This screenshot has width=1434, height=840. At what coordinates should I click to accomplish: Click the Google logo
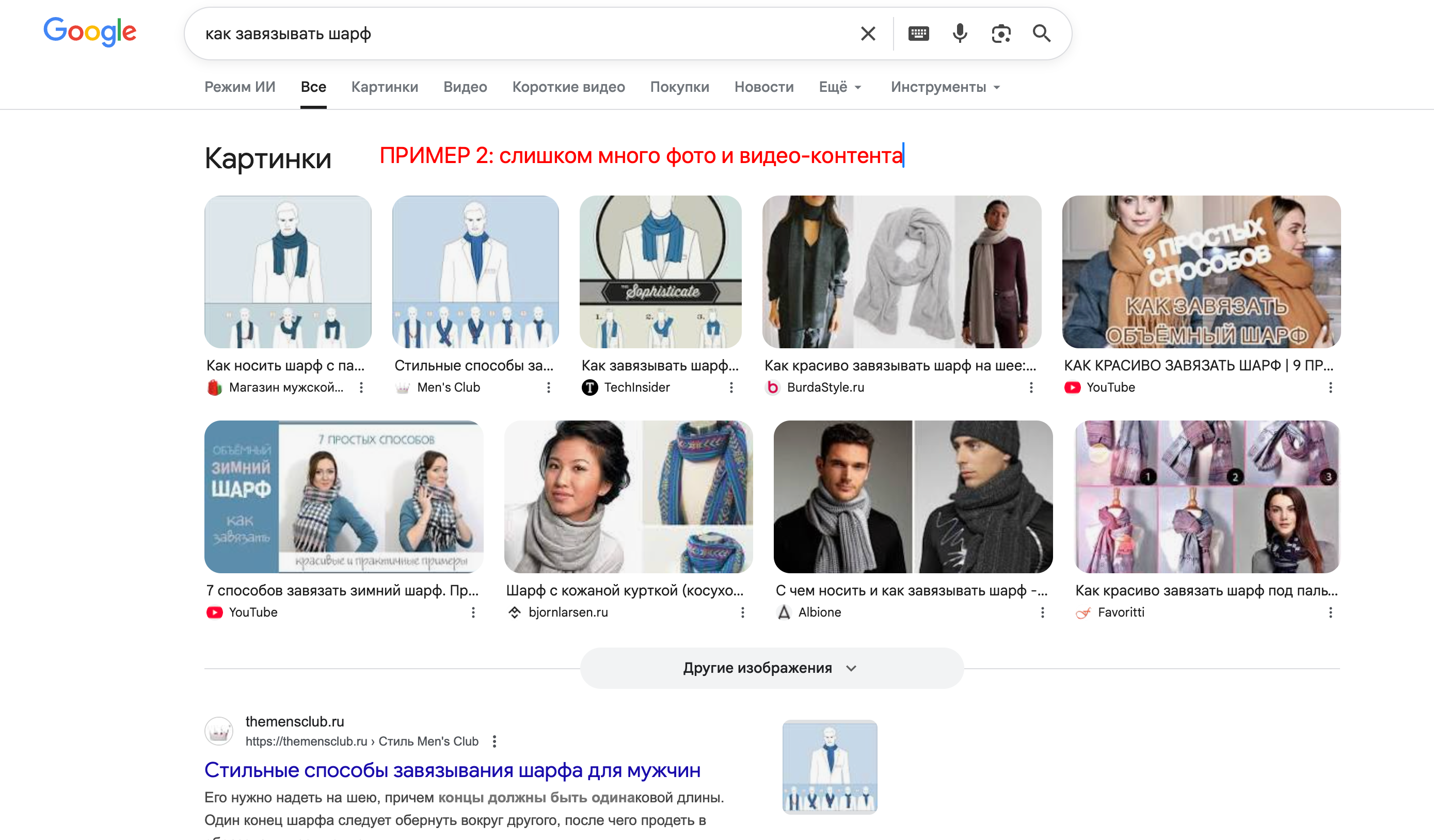click(90, 32)
